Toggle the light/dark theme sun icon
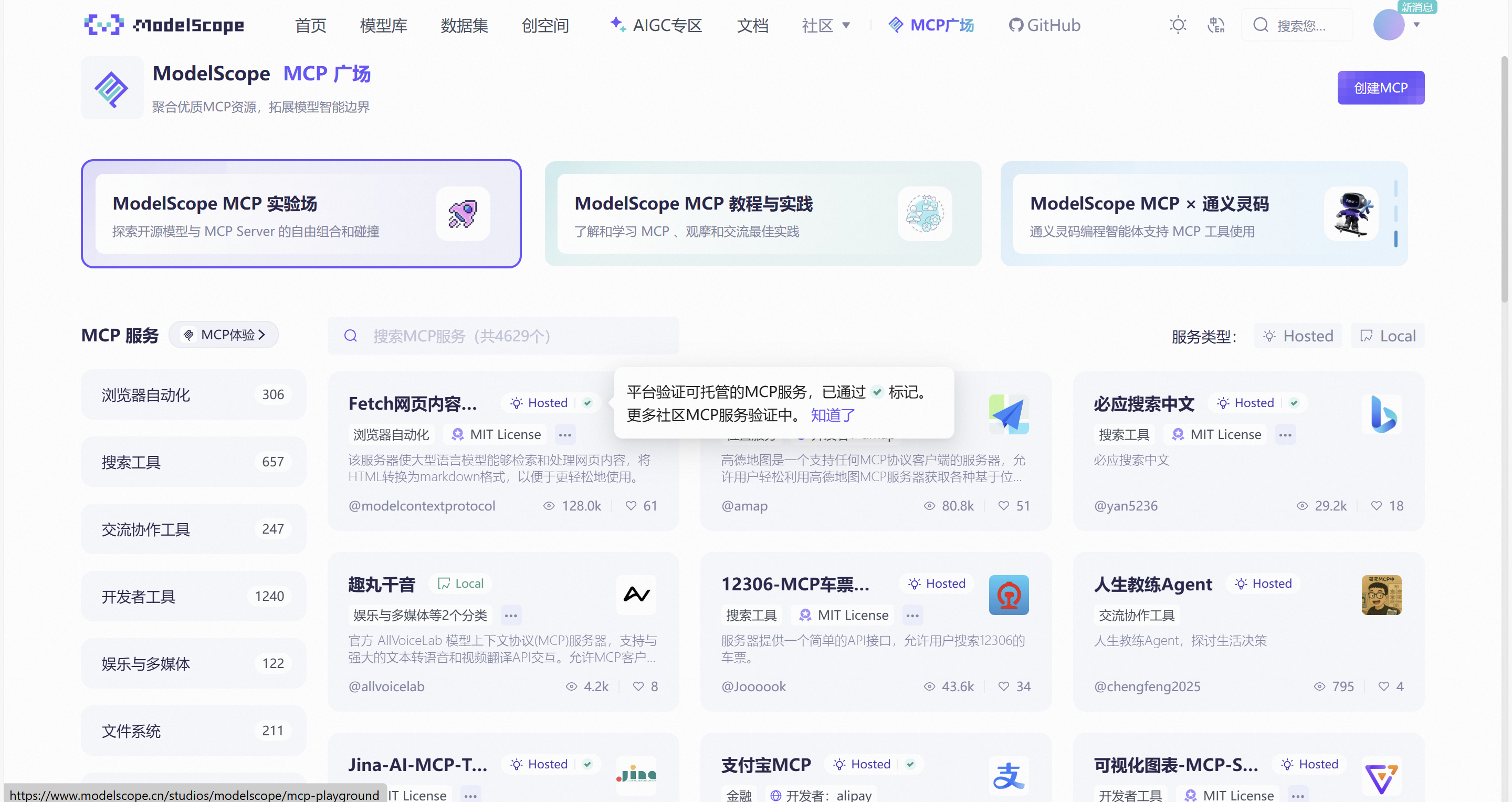Viewport: 1512px width, 802px height. pos(1178,25)
